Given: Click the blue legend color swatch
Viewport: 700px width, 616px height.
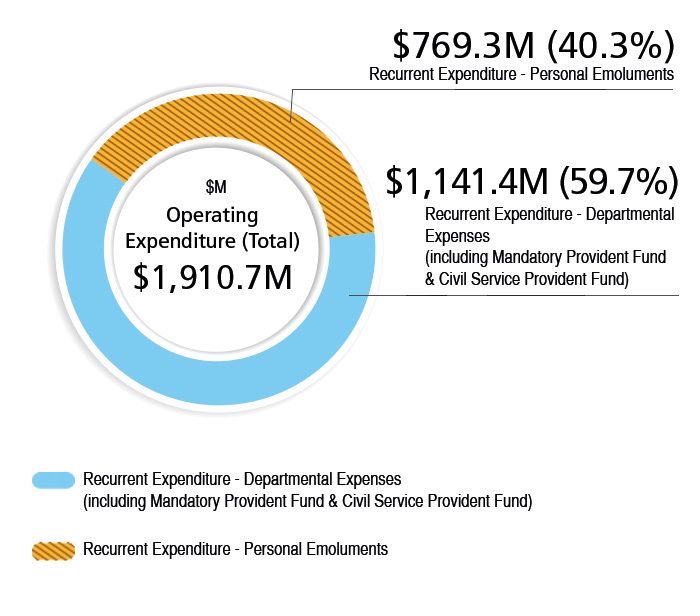Looking at the screenshot, I should pyautogui.click(x=54, y=480).
